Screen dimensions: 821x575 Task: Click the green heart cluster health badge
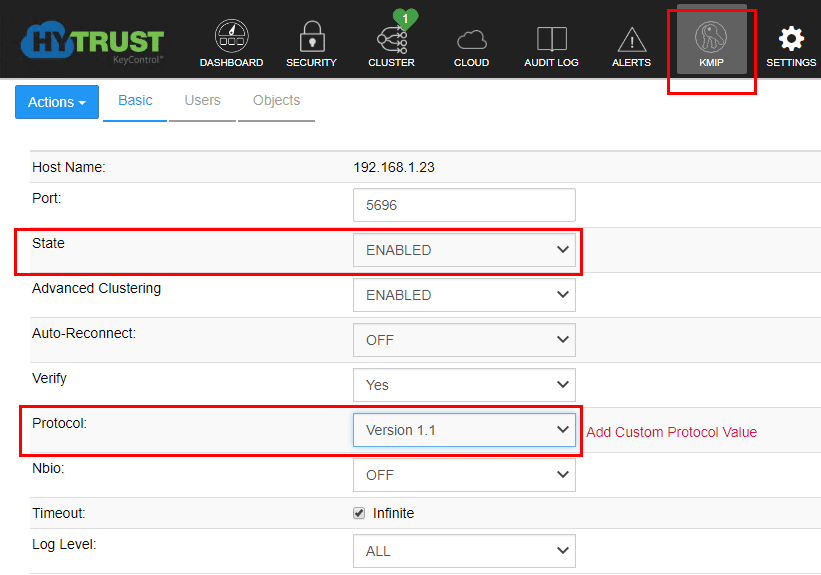pyautogui.click(x=405, y=19)
